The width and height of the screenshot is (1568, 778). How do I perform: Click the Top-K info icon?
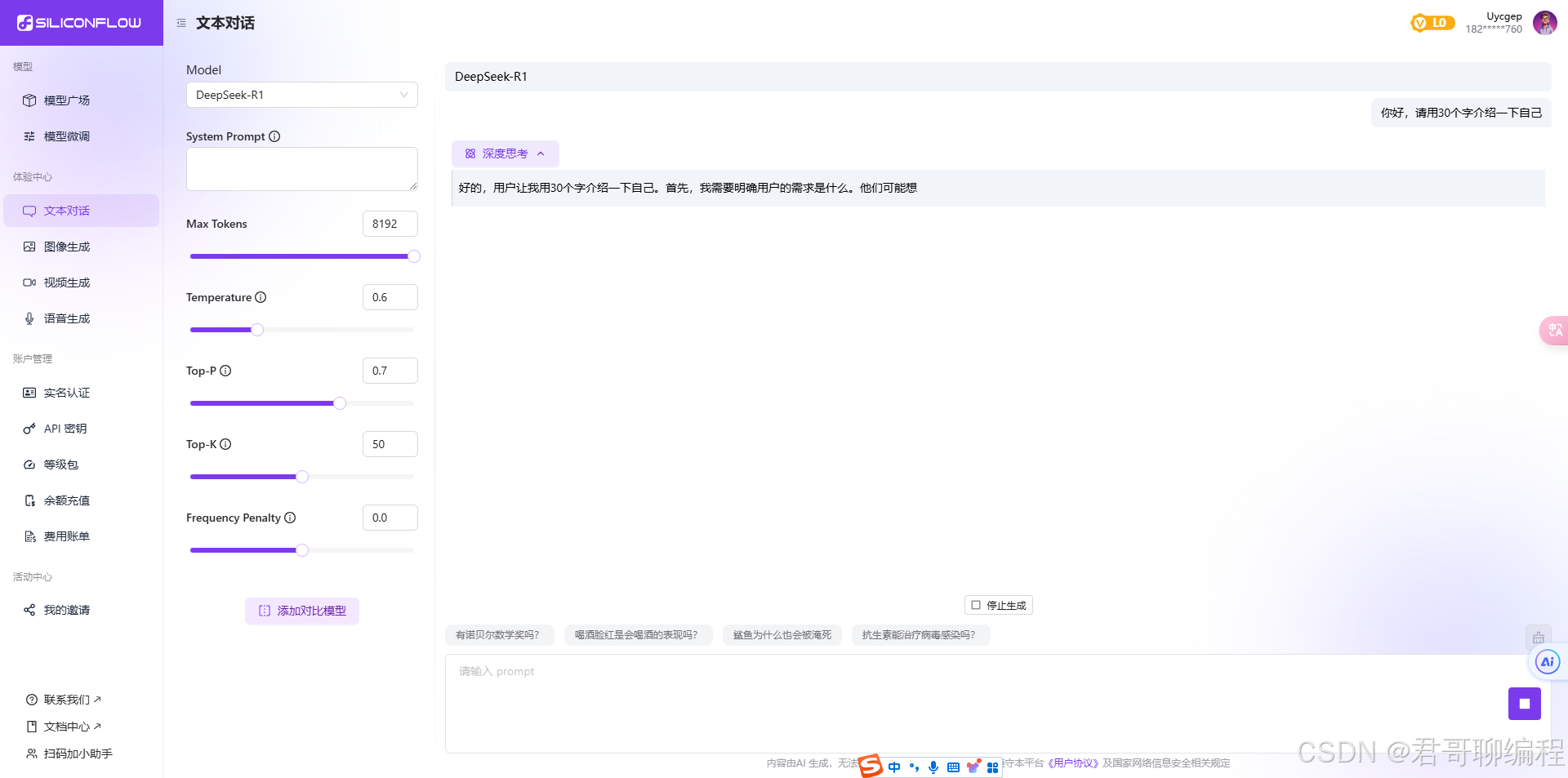[x=225, y=444]
